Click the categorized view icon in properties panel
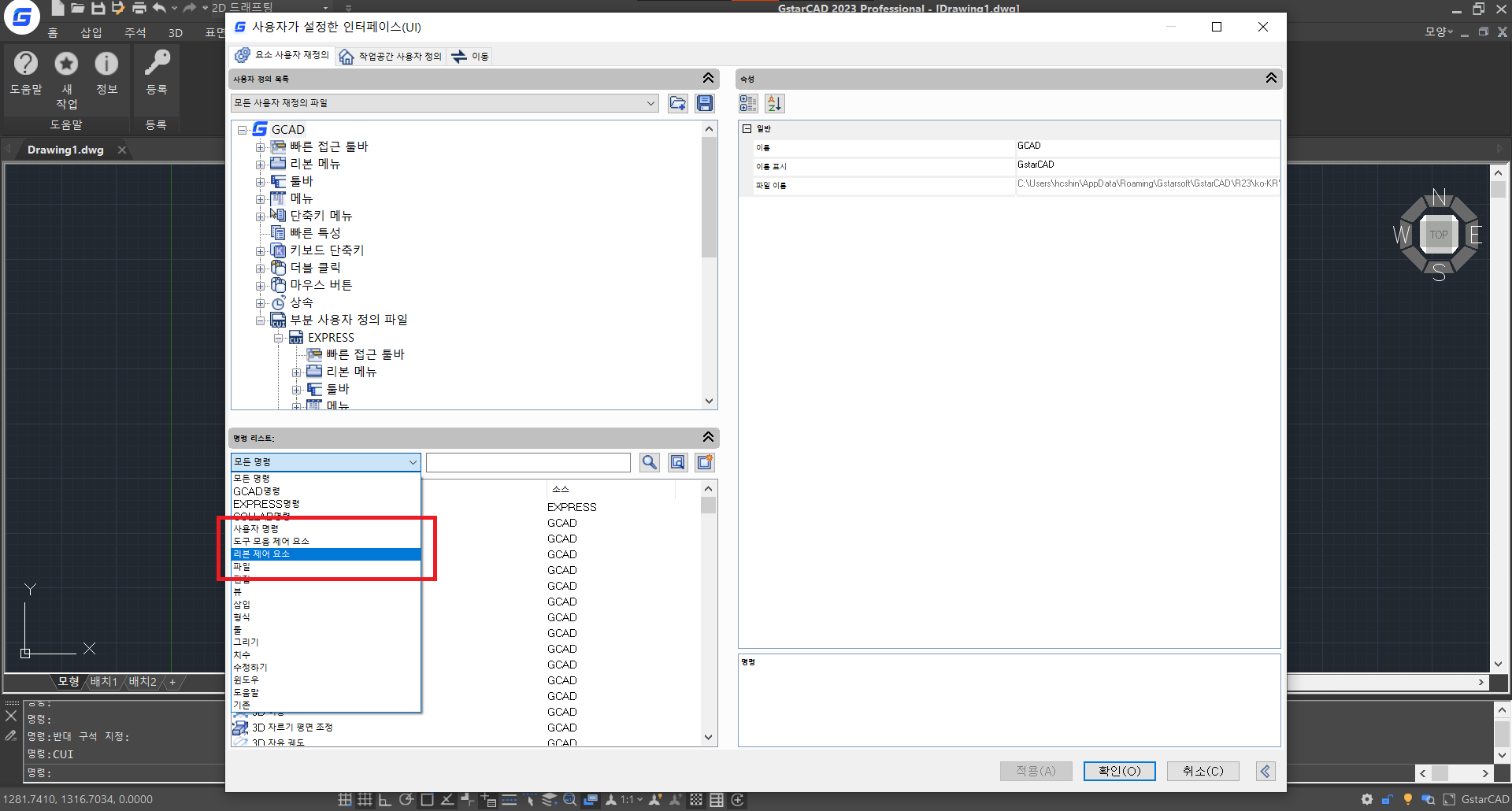The width and height of the screenshot is (1512, 811). pyautogui.click(x=748, y=103)
